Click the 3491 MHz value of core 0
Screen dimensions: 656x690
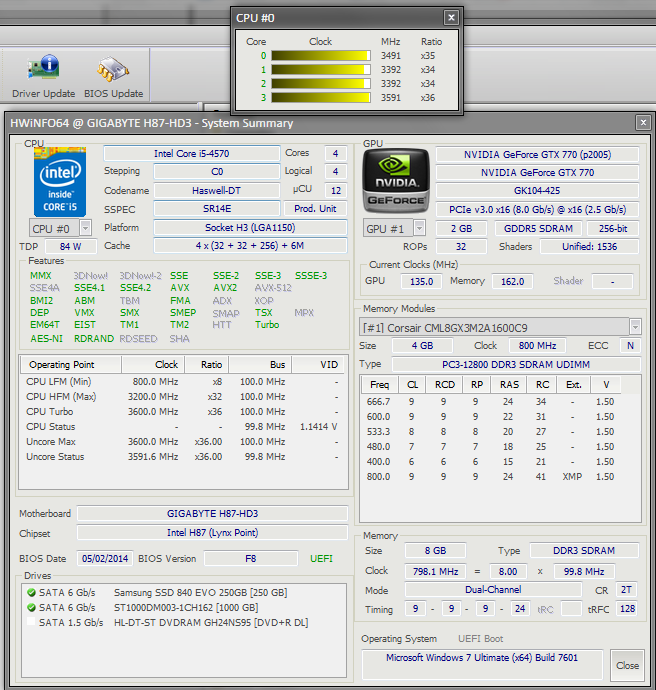[391, 56]
